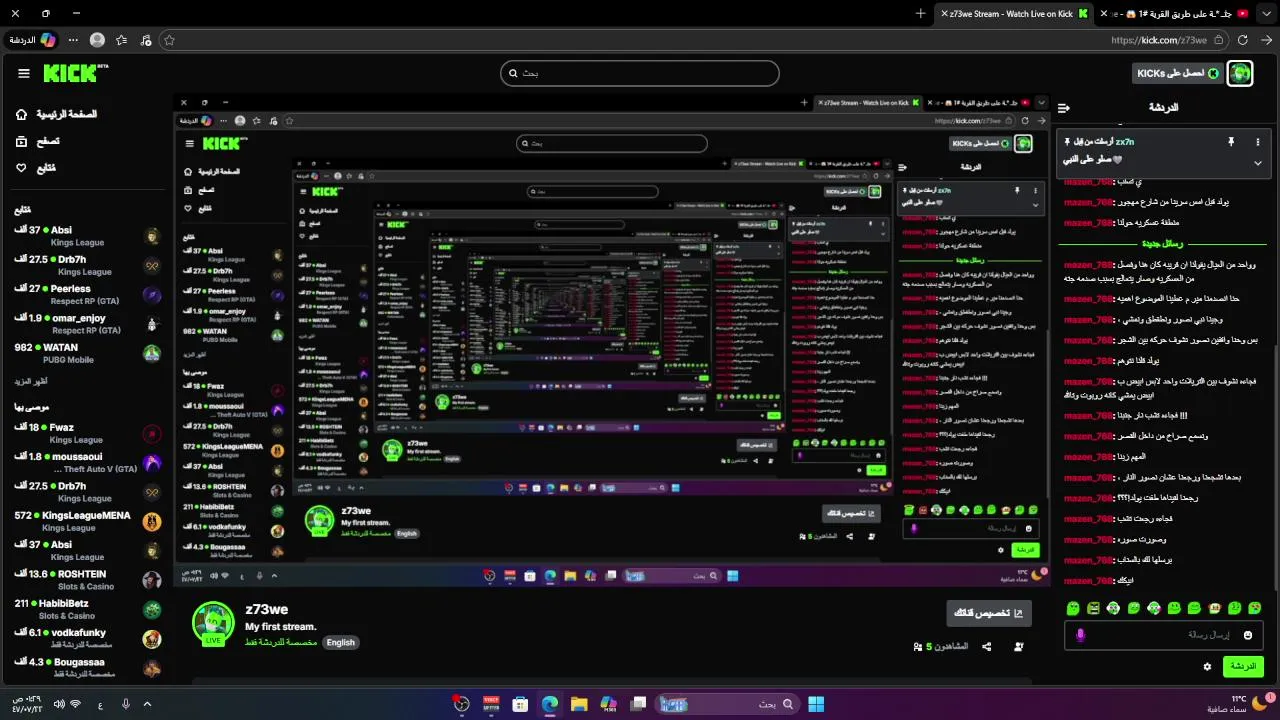Image resolution: width=1280 pixels, height=720 pixels.
Task: Open pinned message three-dot options
Action: (1258, 142)
